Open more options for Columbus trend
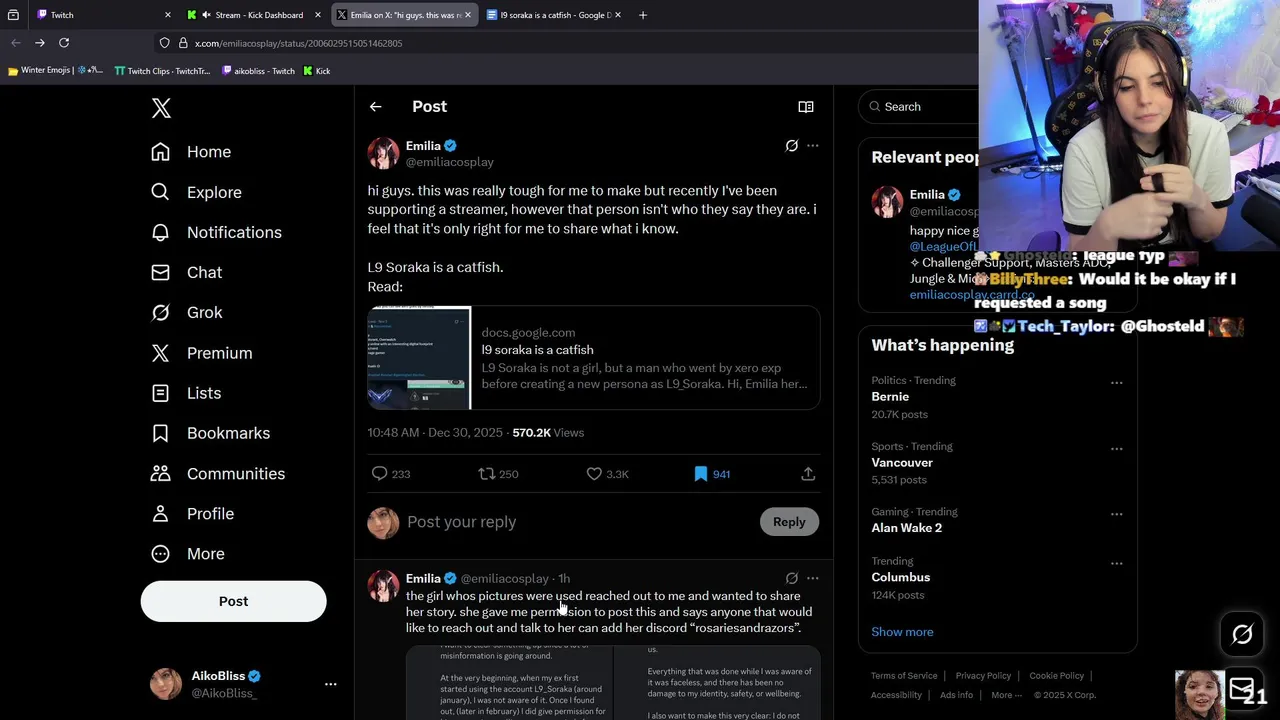Image resolution: width=1280 pixels, height=720 pixels. tap(1116, 563)
